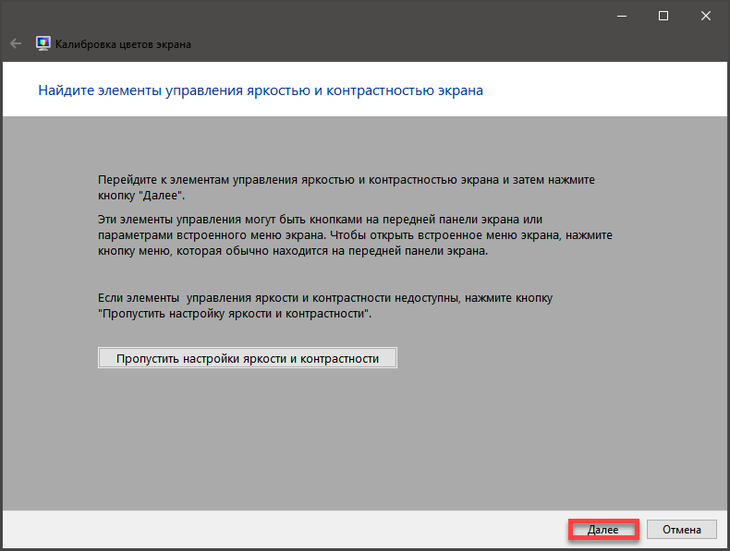Click heading Найдите элементы управления яркостью

pos(261,90)
